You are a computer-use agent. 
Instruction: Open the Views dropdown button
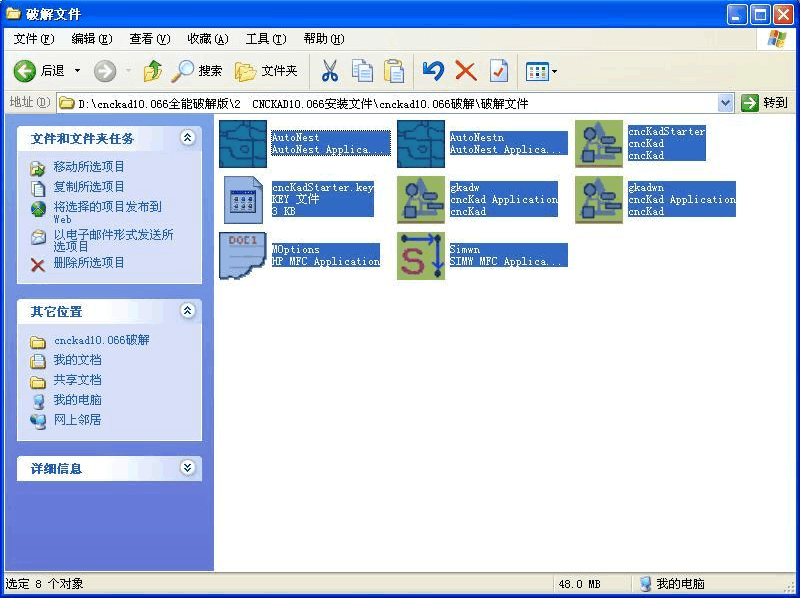click(x=541, y=71)
